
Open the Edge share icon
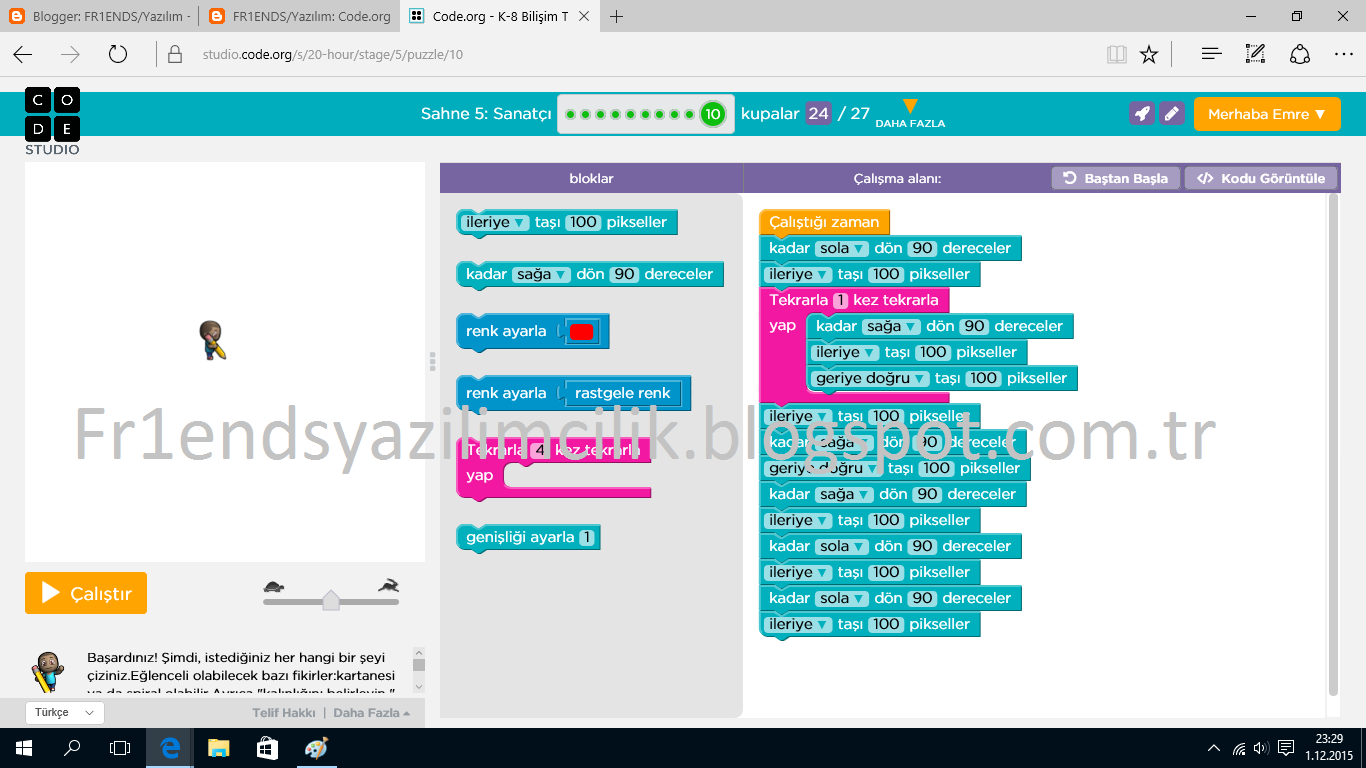point(1300,54)
